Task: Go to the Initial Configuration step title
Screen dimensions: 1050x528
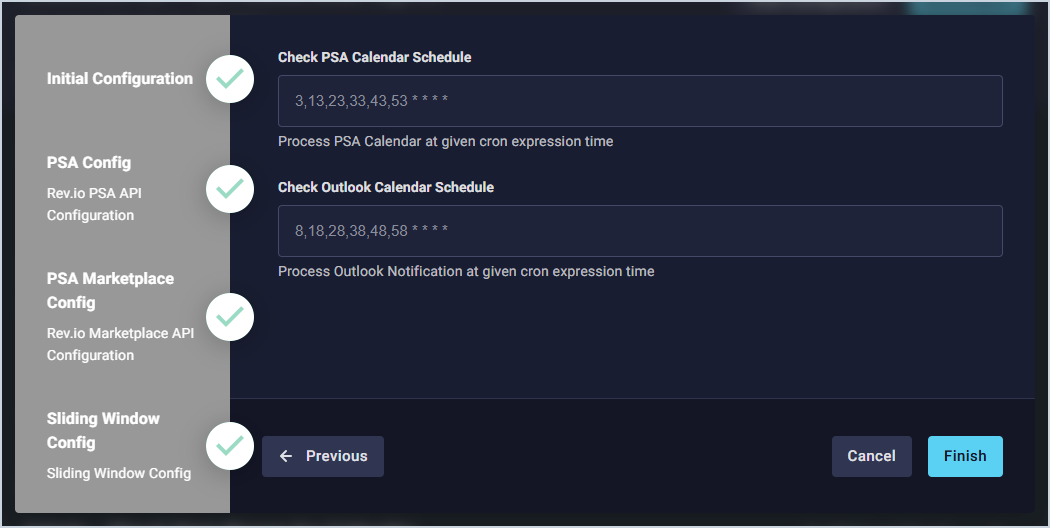Action: click(120, 79)
